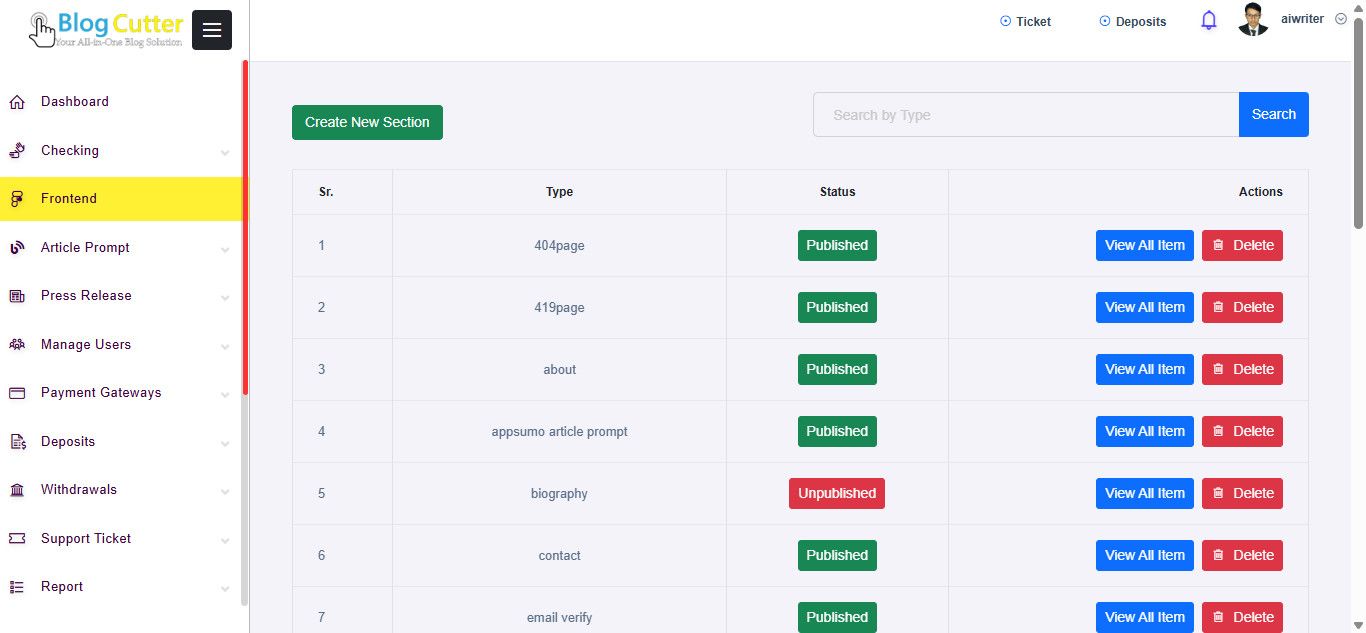Expand the Deposits sidebar chevron
Image resolution: width=1366 pixels, height=633 pixels.
point(225,444)
